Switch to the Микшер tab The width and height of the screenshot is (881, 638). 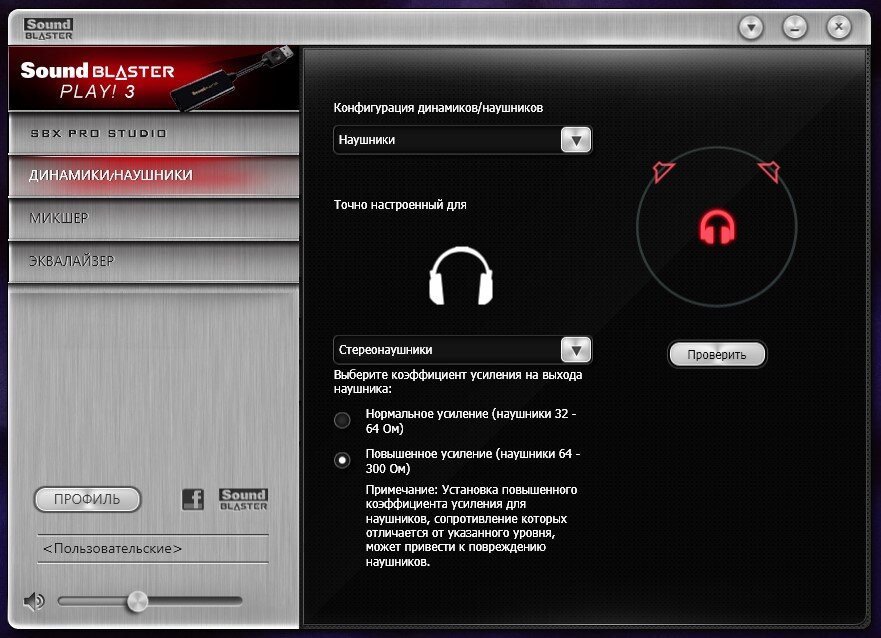tap(153, 218)
